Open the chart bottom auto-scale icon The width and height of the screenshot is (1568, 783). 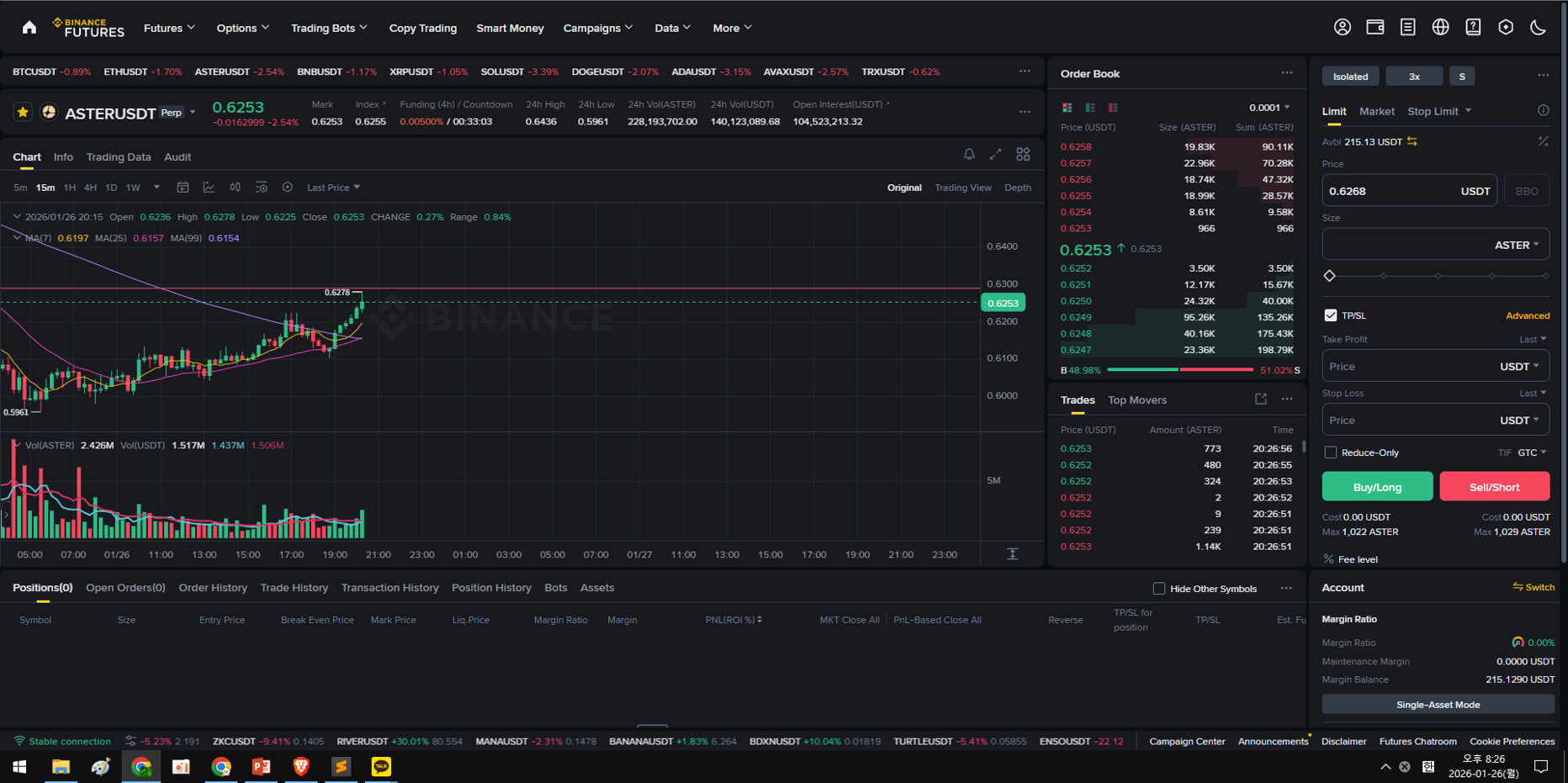(x=1013, y=553)
